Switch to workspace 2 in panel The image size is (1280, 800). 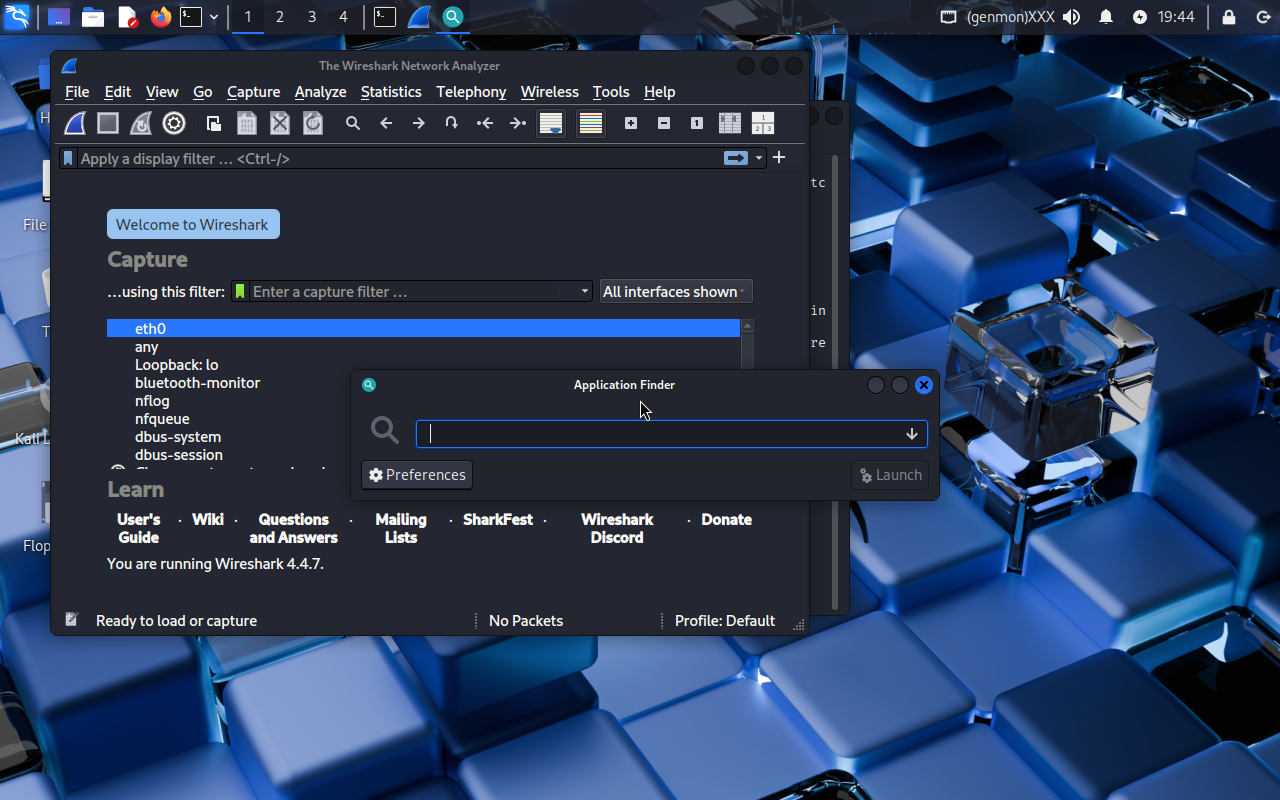(280, 17)
